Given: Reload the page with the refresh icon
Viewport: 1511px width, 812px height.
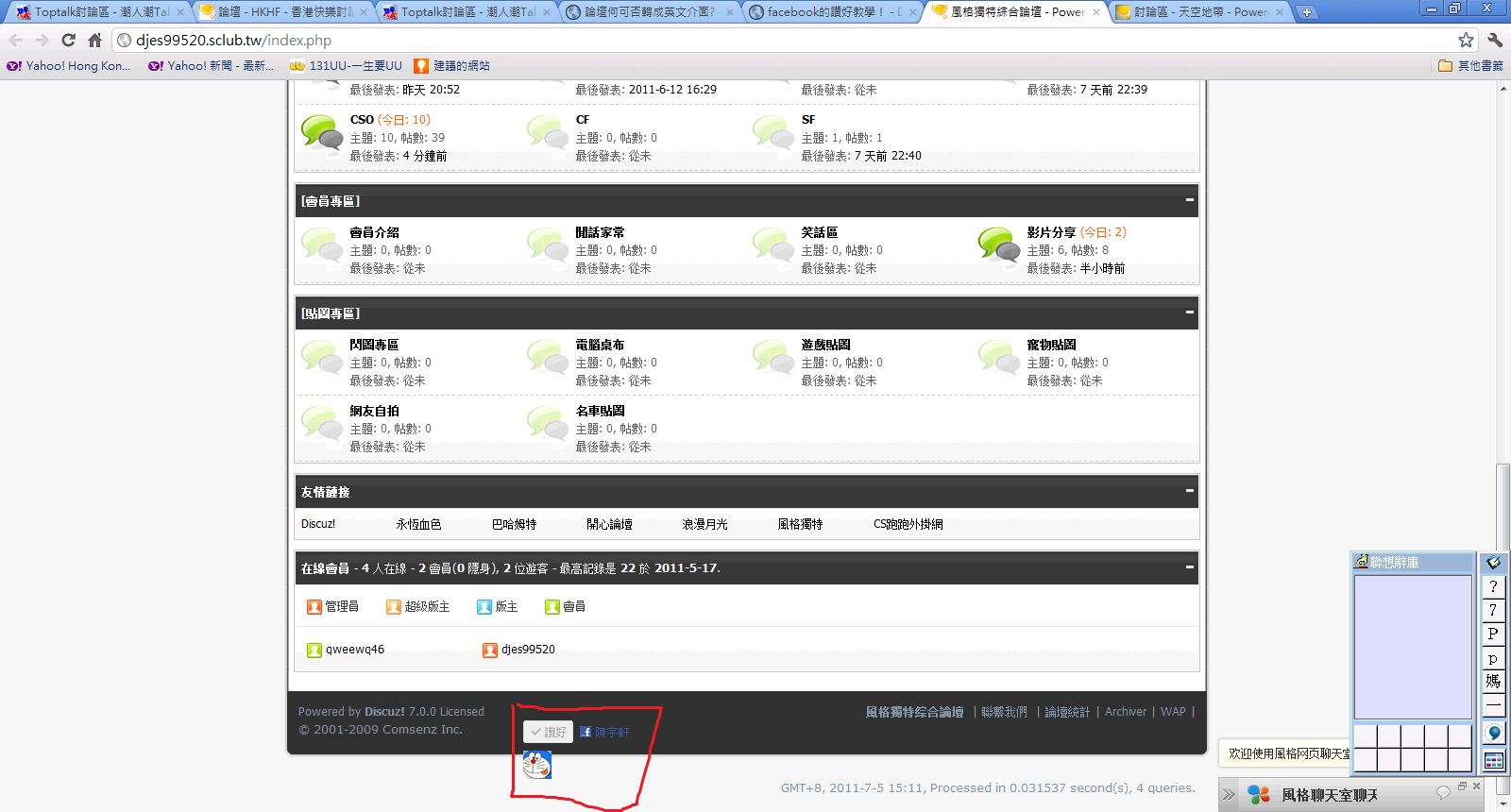Looking at the screenshot, I should (x=68, y=40).
